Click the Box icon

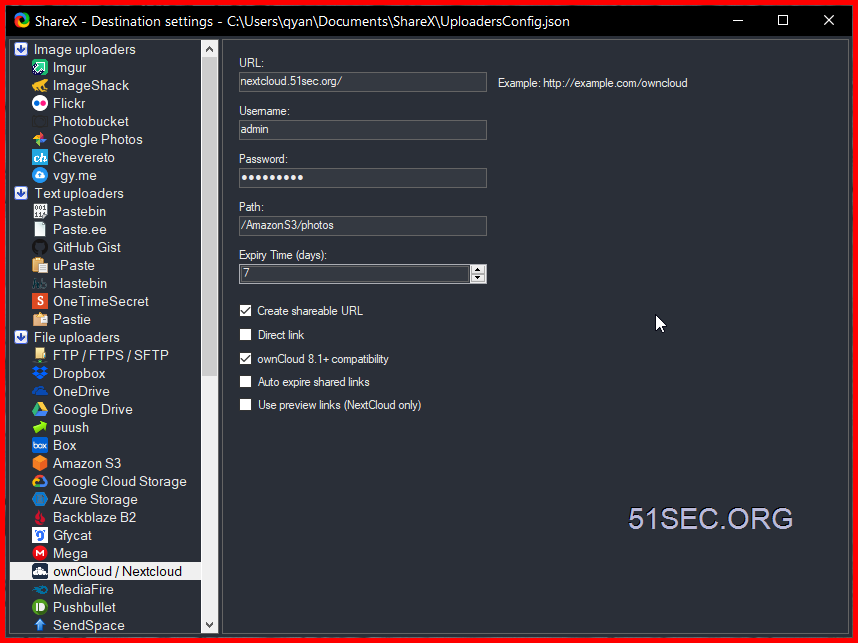[x=40, y=445]
